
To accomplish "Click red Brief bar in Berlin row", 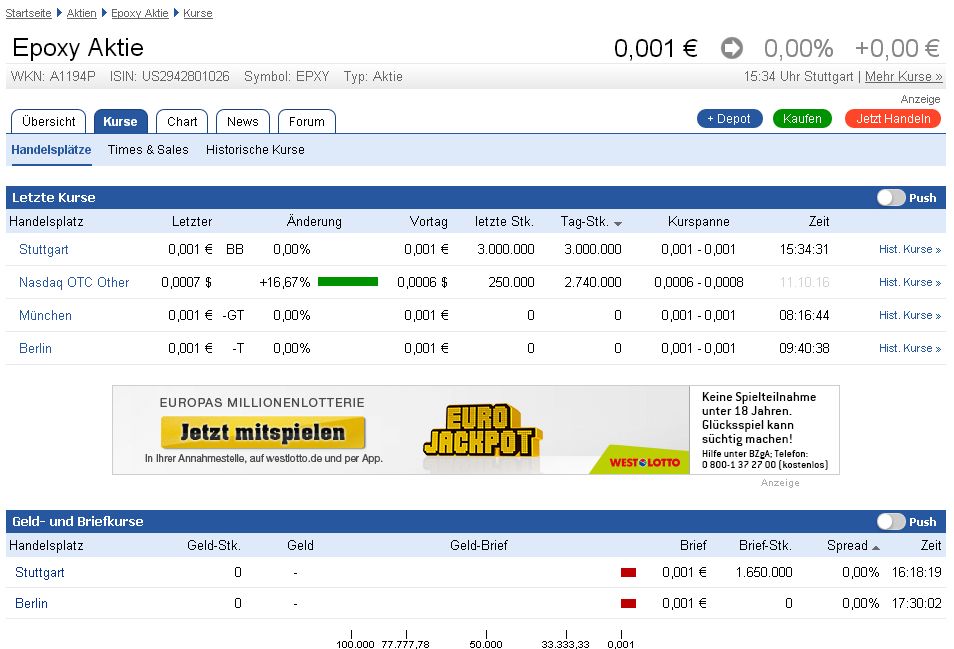I will pyautogui.click(x=628, y=603).
